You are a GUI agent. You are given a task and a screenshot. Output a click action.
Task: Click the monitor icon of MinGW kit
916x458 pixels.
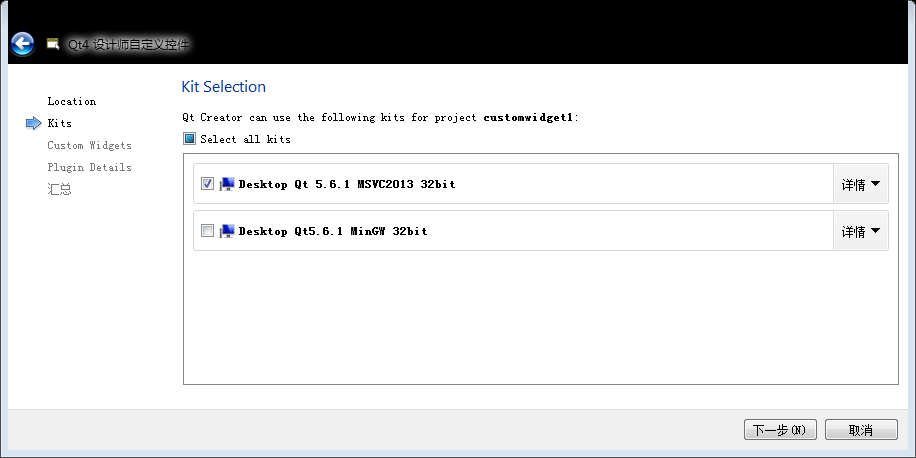(227, 231)
